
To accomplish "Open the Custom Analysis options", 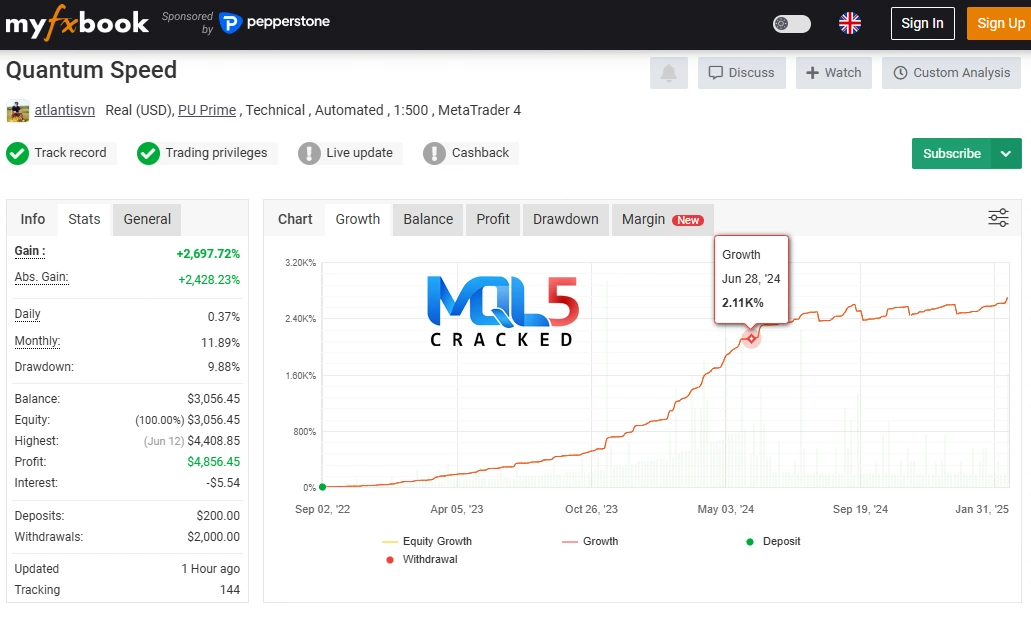I will [951, 73].
